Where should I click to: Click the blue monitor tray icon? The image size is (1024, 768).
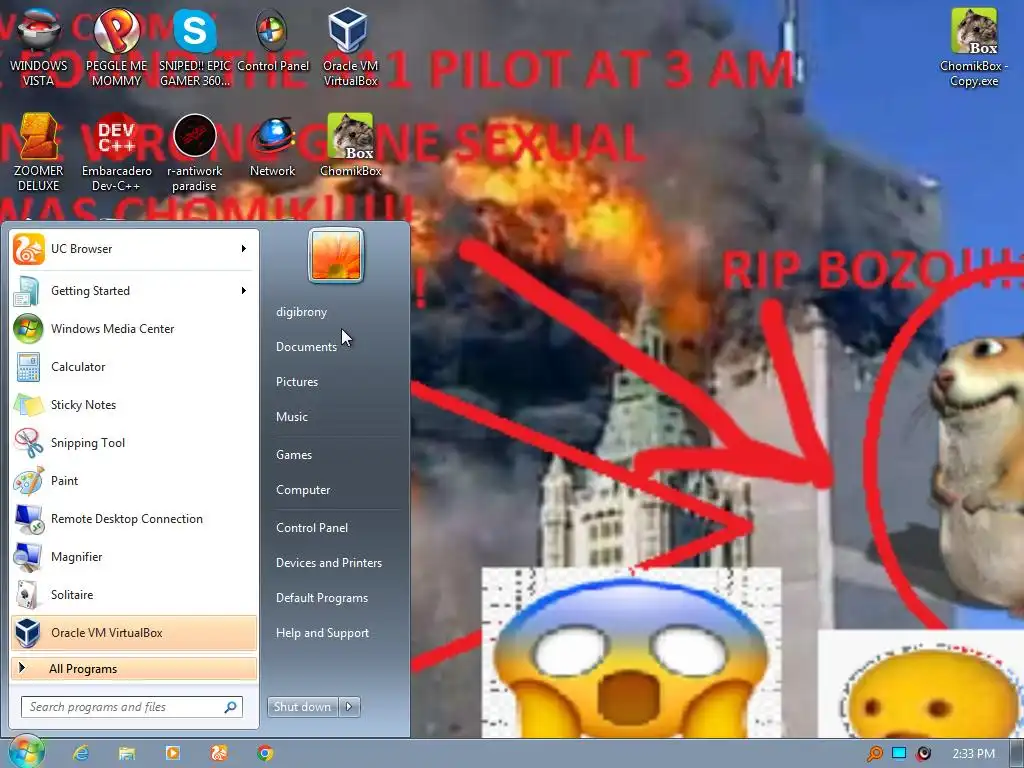[x=899, y=754]
